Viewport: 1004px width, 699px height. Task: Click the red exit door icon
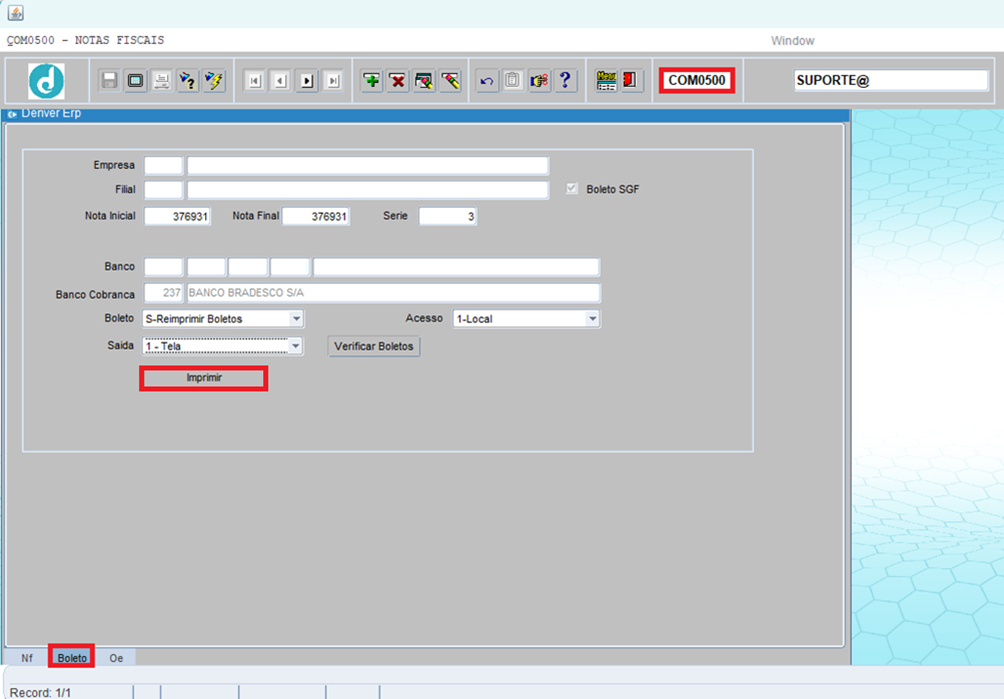tap(631, 81)
